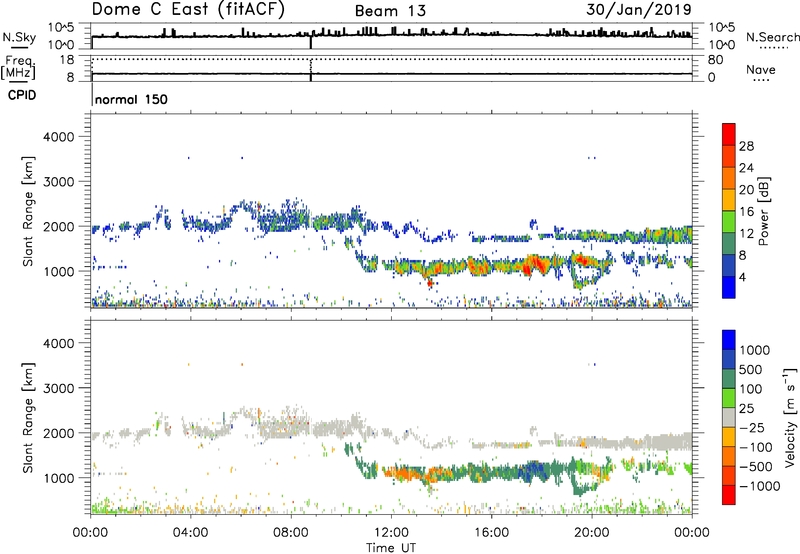Click the "4000" tick on power panel
The height and width of the screenshot is (554, 800).
point(58,137)
